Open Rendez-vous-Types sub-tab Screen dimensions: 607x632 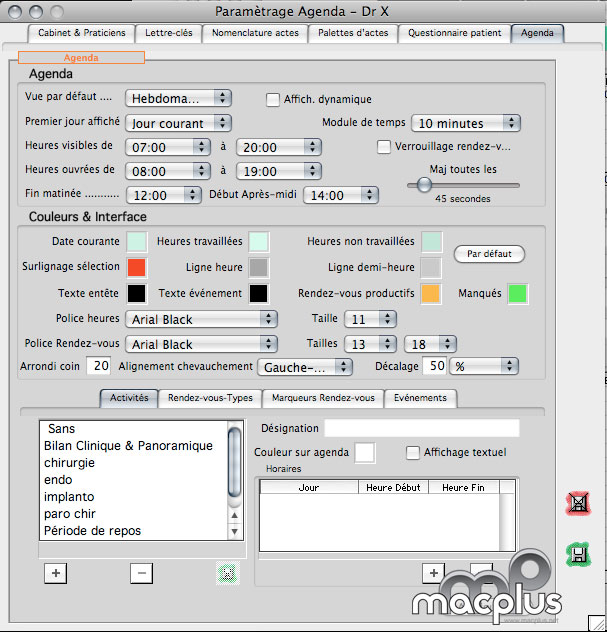[x=210, y=398]
